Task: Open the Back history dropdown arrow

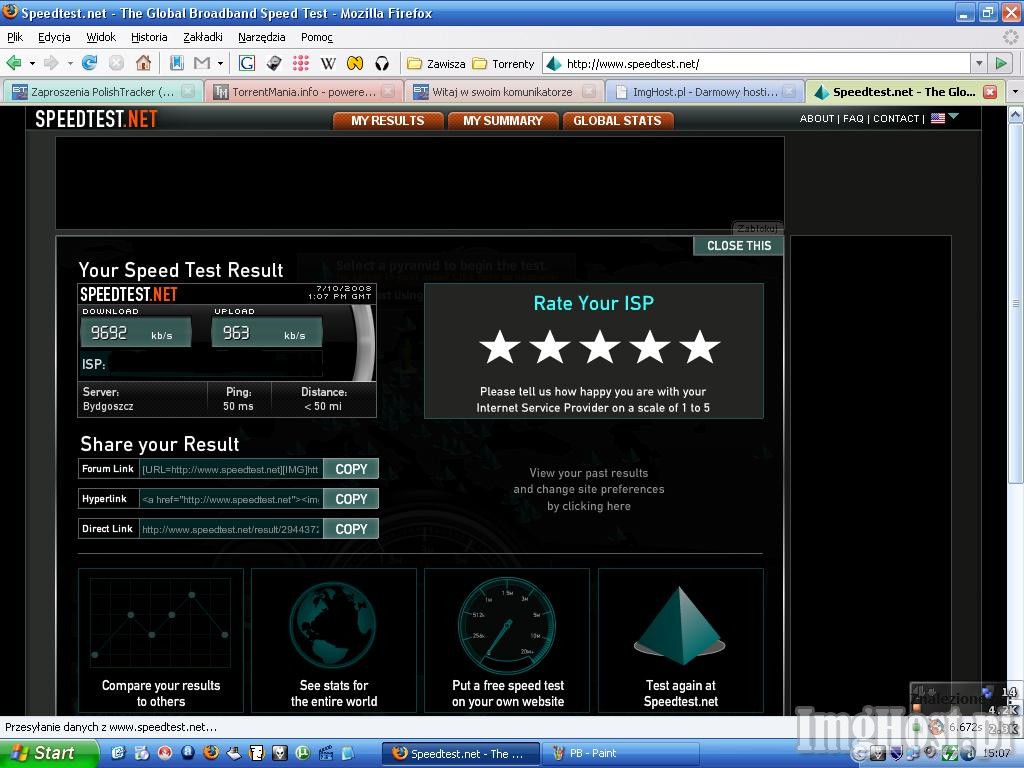Action: tap(32, 63)
